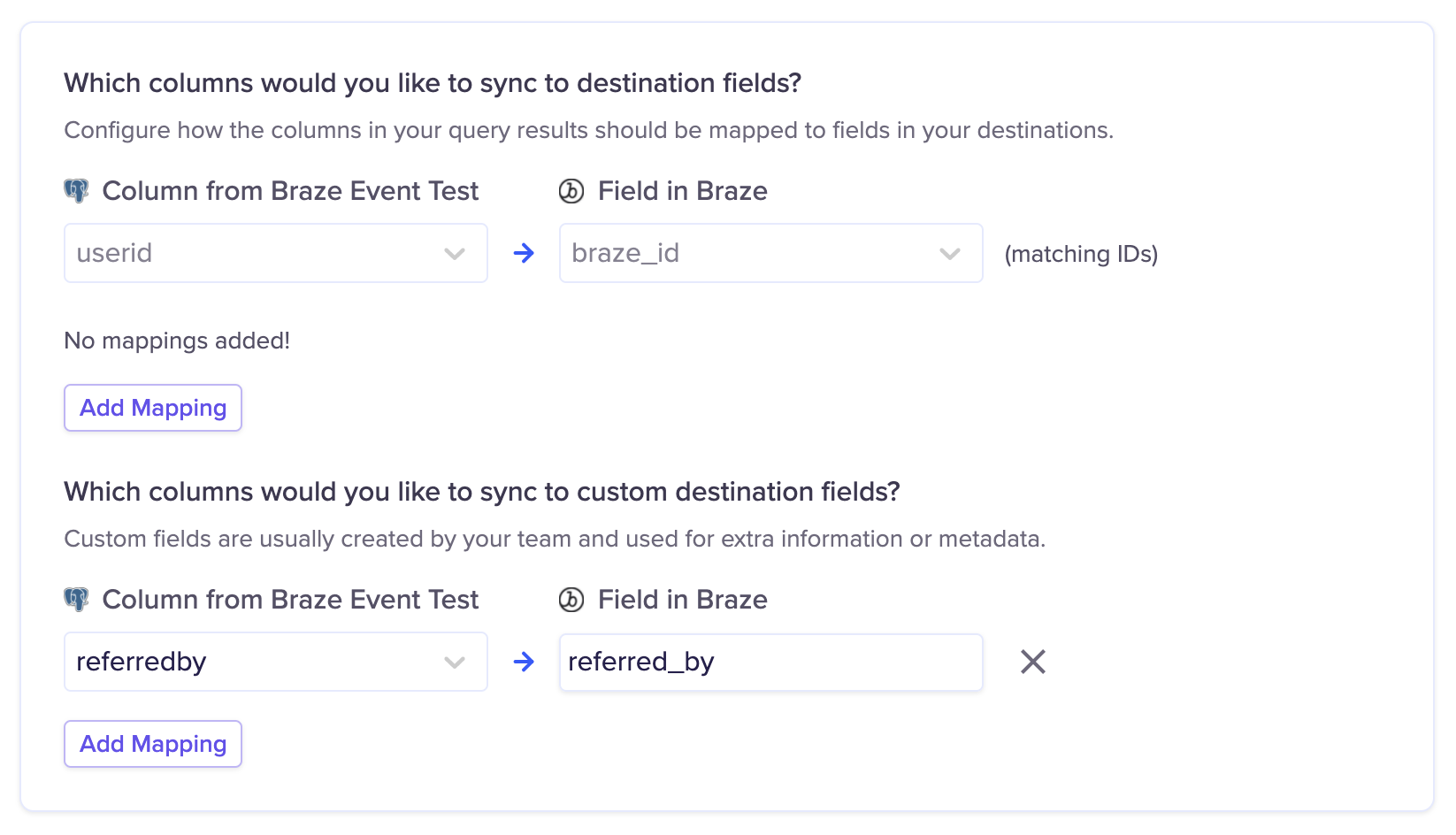Click Add Mapping below referredby row
The width and height of the screenshot is (1456, 835).
click(153, 744)
